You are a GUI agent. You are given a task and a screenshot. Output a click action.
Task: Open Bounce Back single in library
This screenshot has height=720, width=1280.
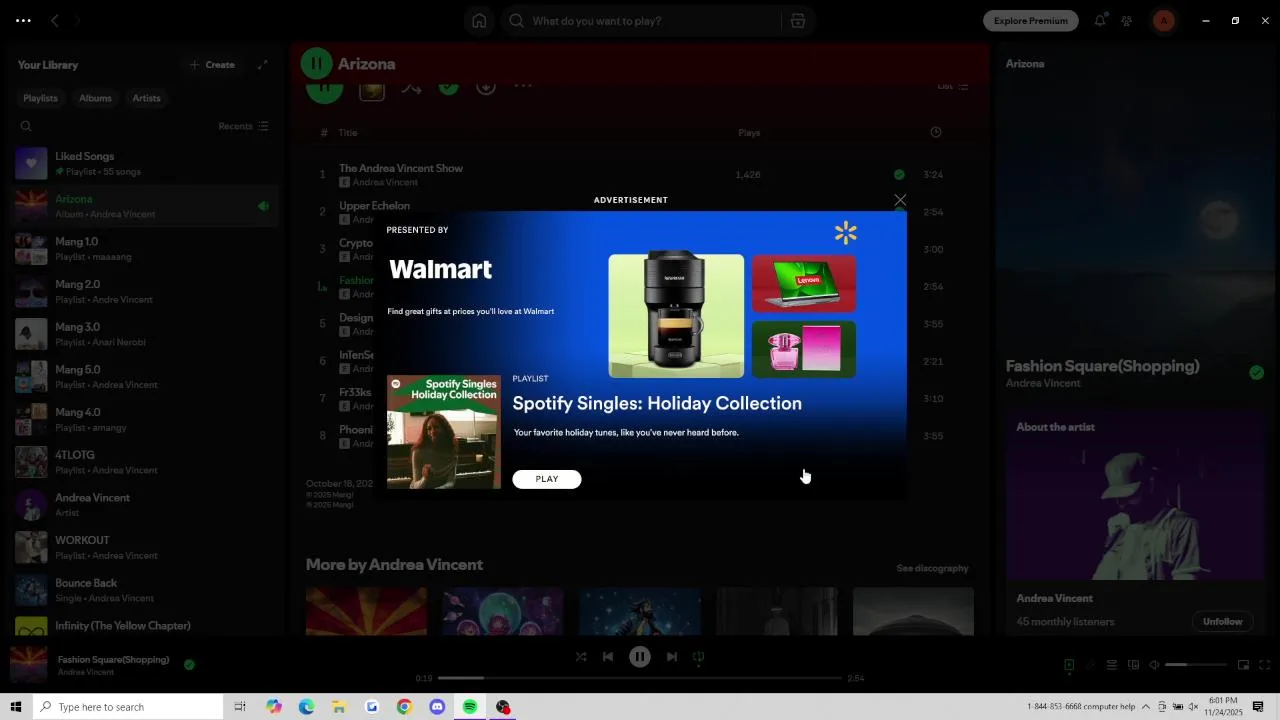tap(144, 590)
